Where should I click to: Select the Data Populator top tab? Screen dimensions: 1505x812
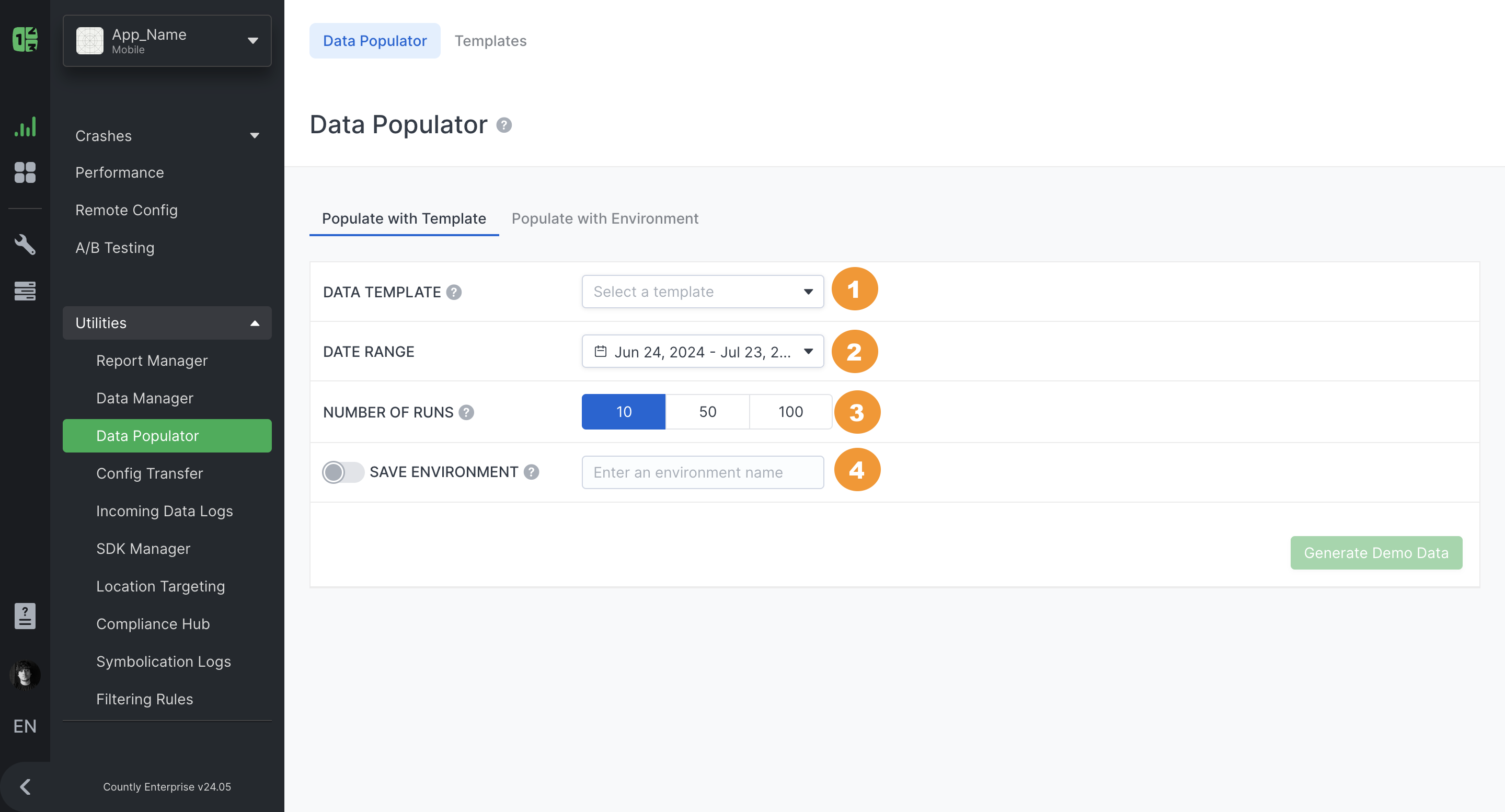click(x=375, y=41)
